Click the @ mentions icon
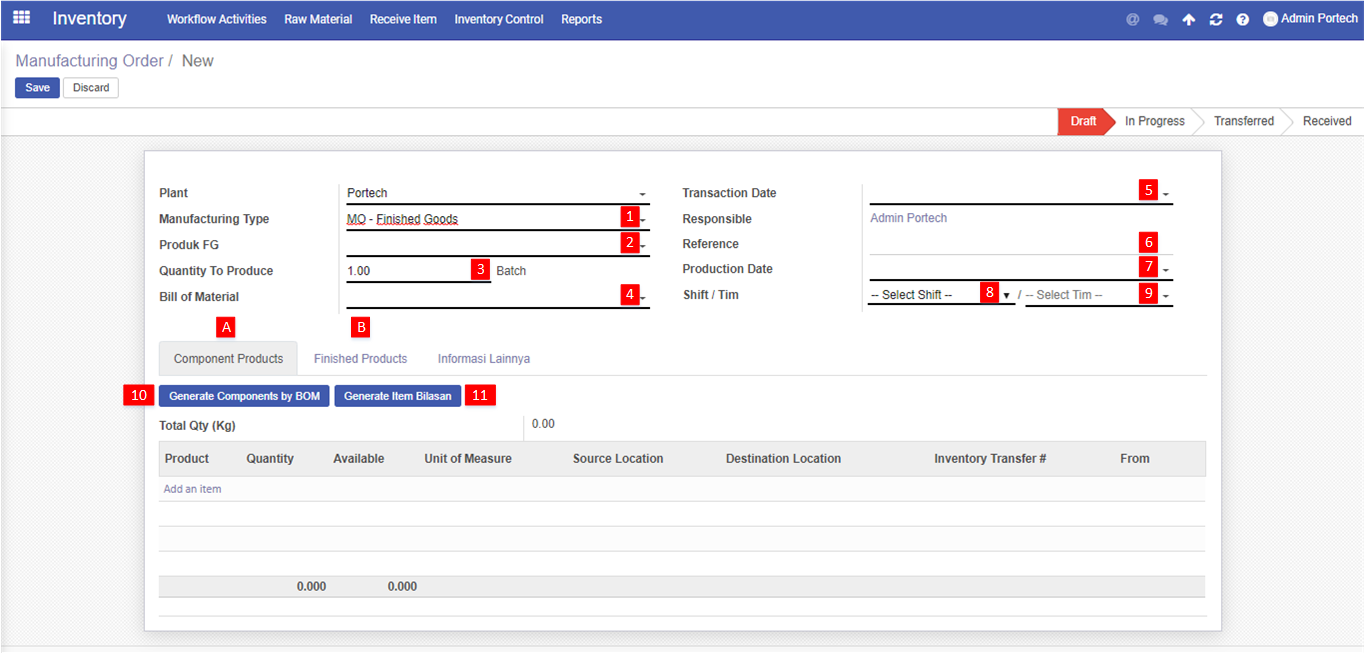This screenshot has width=1365, height=654. [1133, 19]
